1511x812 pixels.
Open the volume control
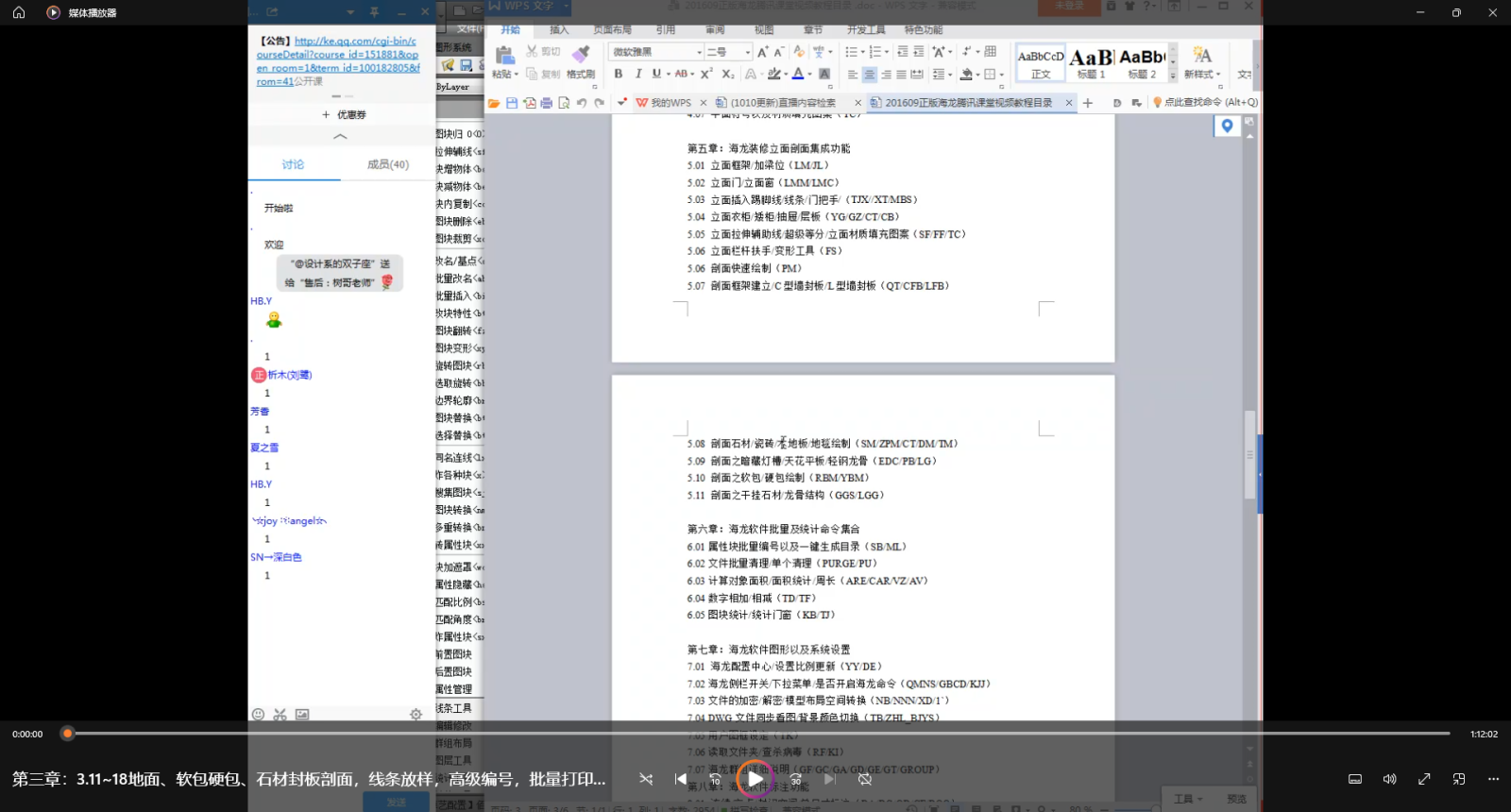1389,779
